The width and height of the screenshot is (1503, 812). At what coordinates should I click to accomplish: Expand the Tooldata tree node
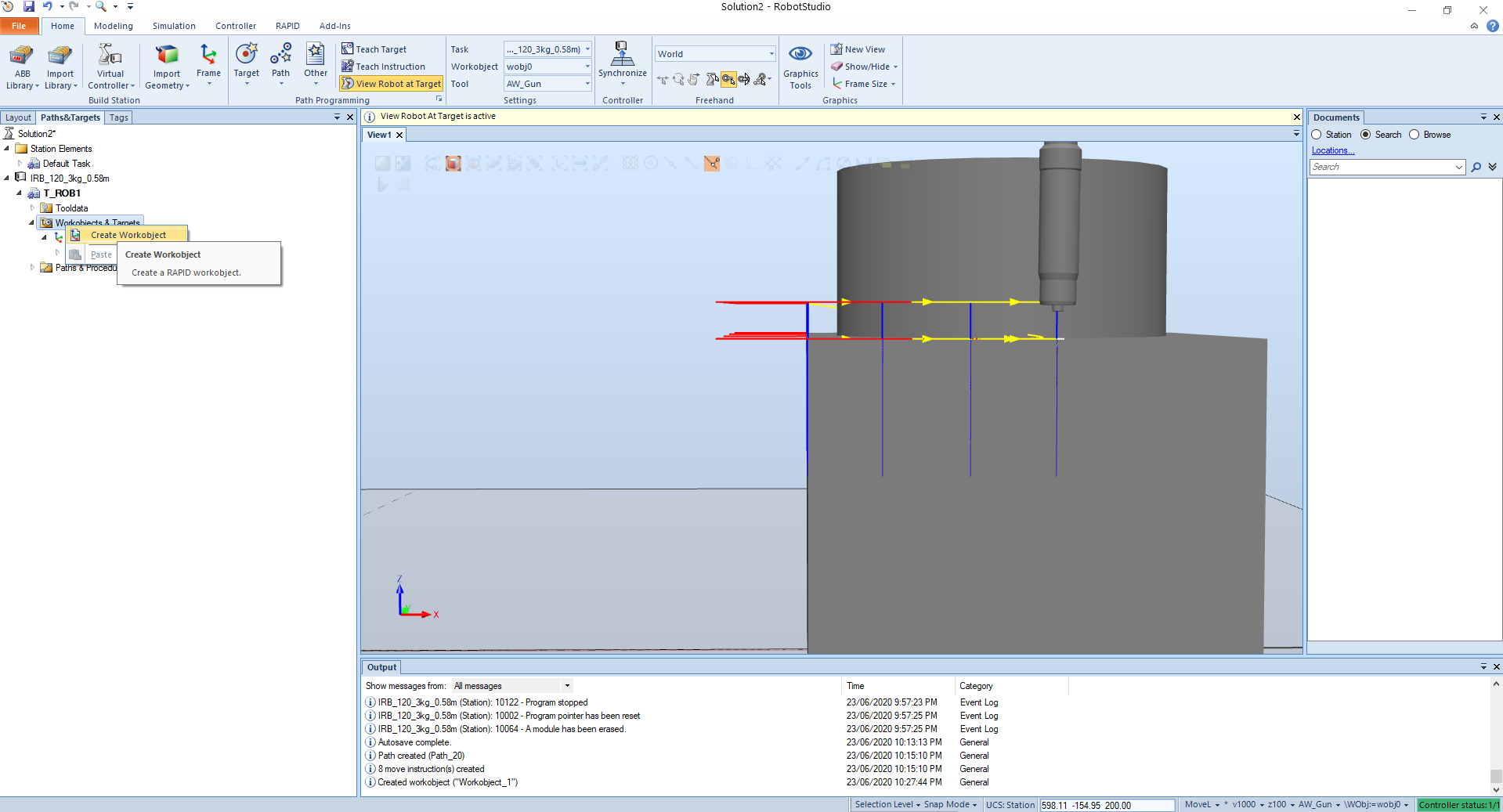point(32,208)
